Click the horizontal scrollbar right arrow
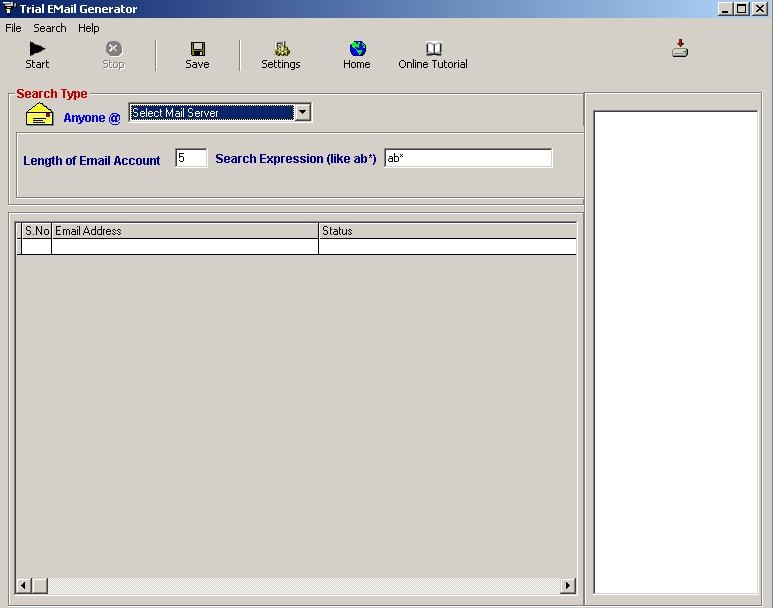773x608 pixels. 568,585
